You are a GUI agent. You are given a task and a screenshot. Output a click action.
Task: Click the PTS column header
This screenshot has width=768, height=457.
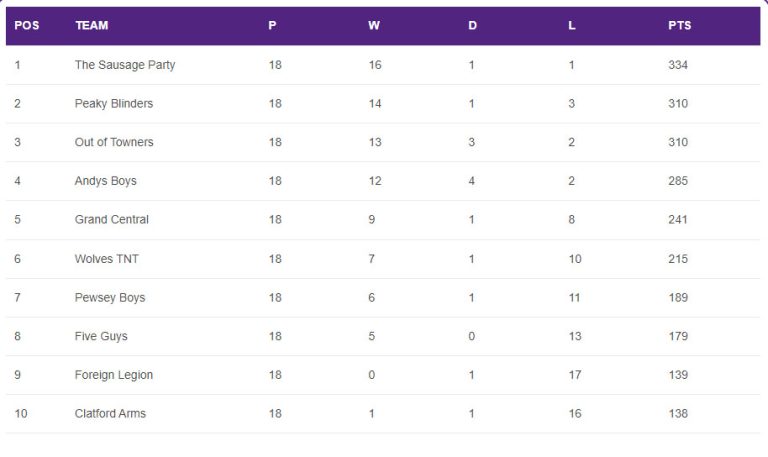pos(679,25)
